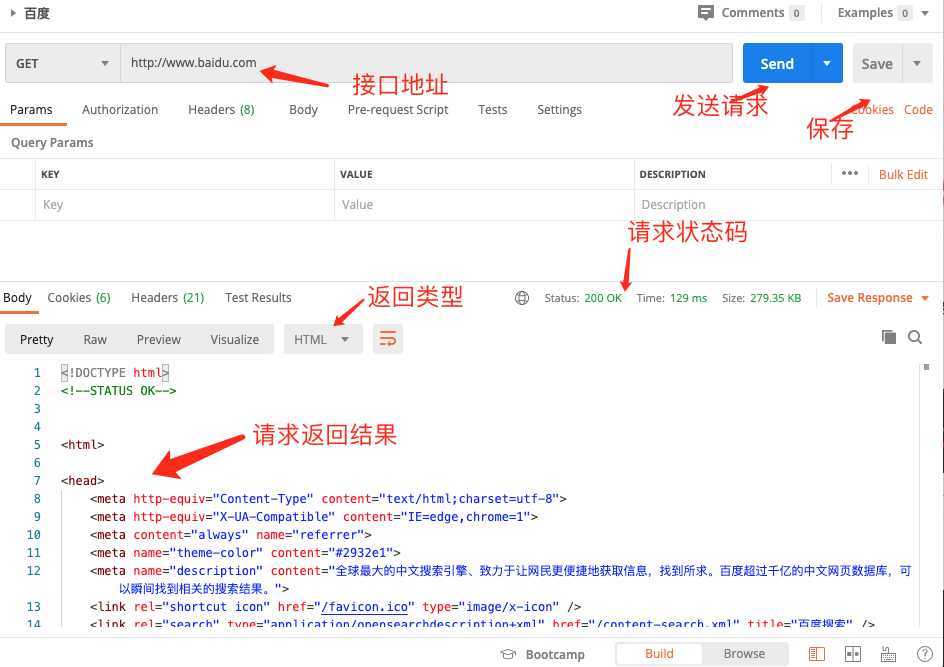Open the Test Results tab
The image size is (944, 667).
point(258,297)
